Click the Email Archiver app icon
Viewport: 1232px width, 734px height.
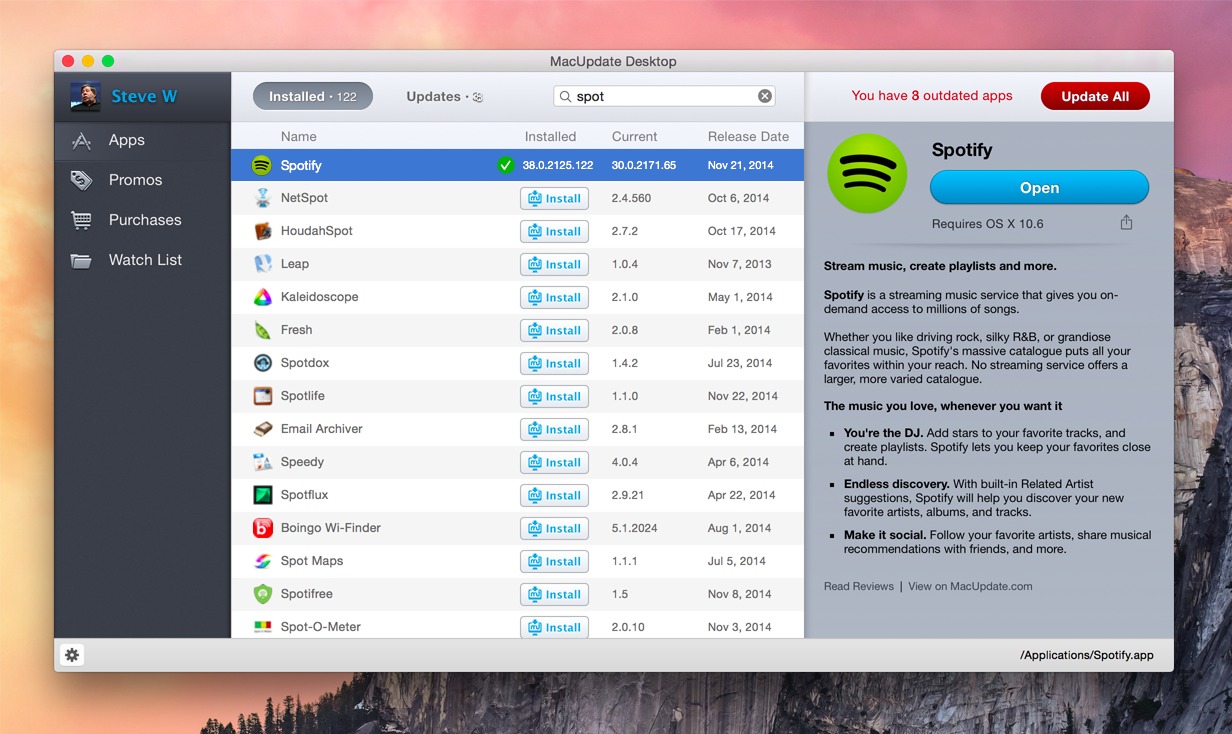262,429
